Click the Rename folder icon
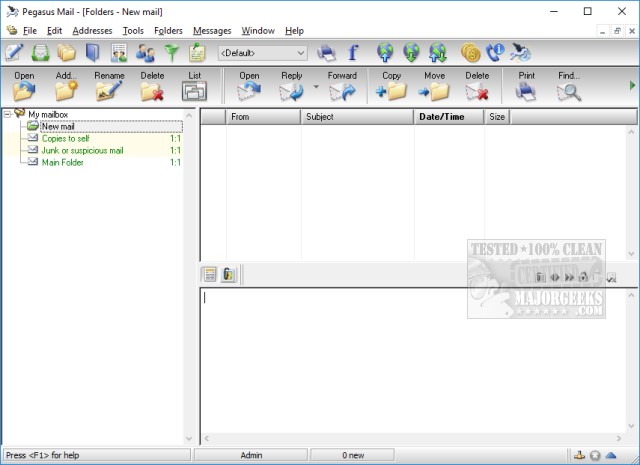This screenshot has width=640, height=465. [x=109, y=91]
